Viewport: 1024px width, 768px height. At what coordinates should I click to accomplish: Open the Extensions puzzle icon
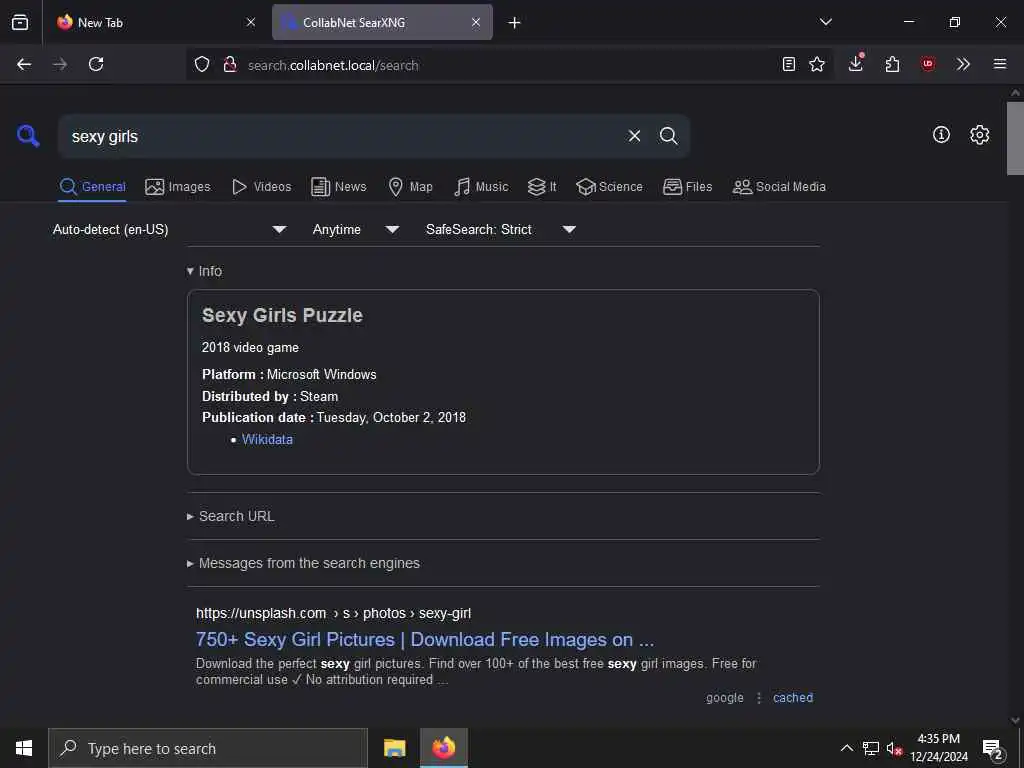pyautogui.click(x=892, y=64)
